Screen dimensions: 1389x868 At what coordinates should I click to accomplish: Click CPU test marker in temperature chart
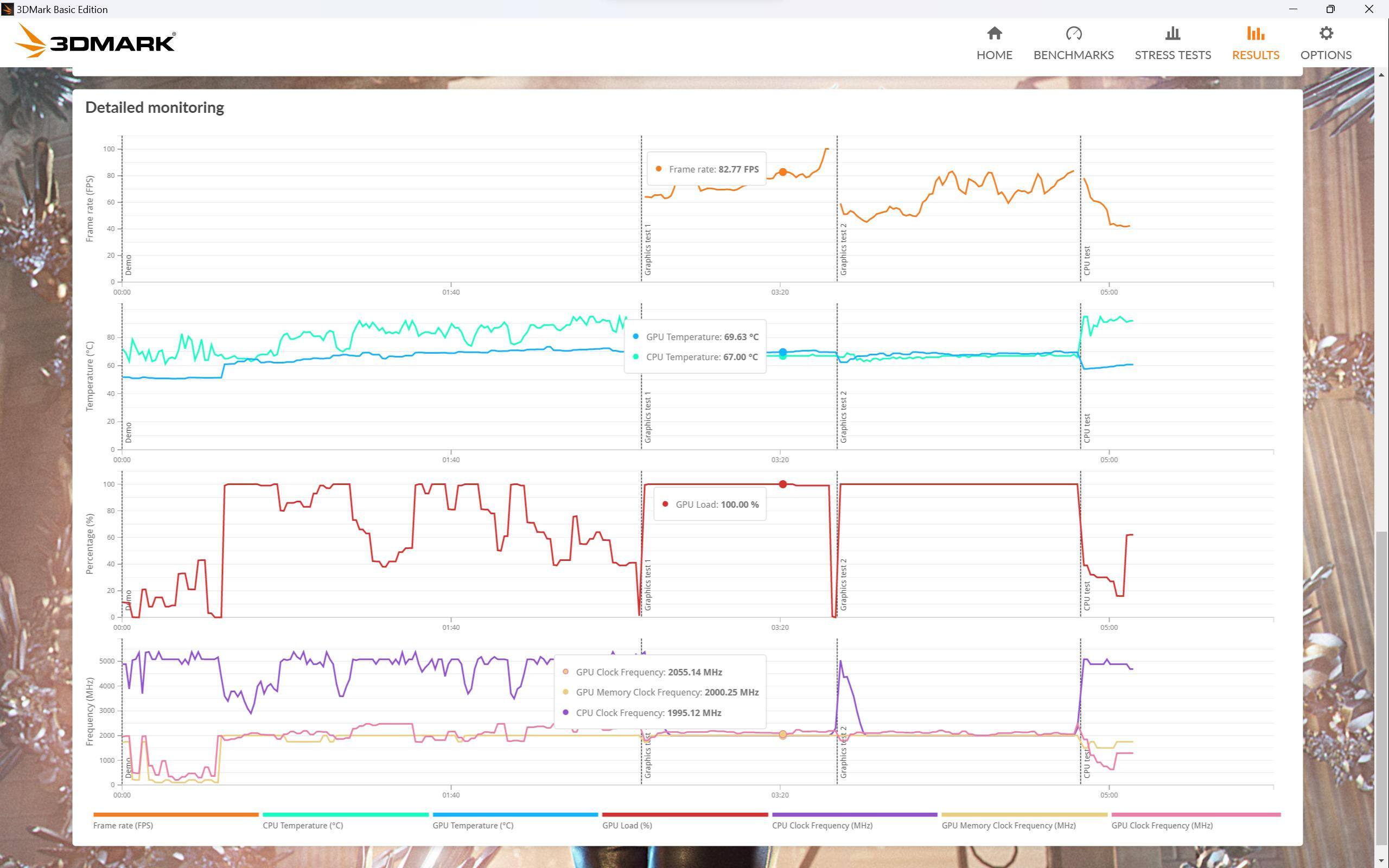(x=1087, y=427)
